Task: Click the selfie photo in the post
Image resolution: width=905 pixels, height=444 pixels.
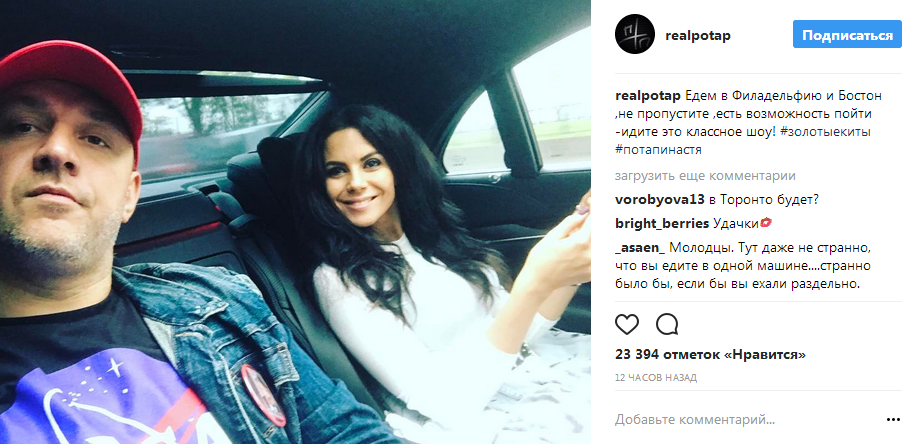Action: pos(296,222)
